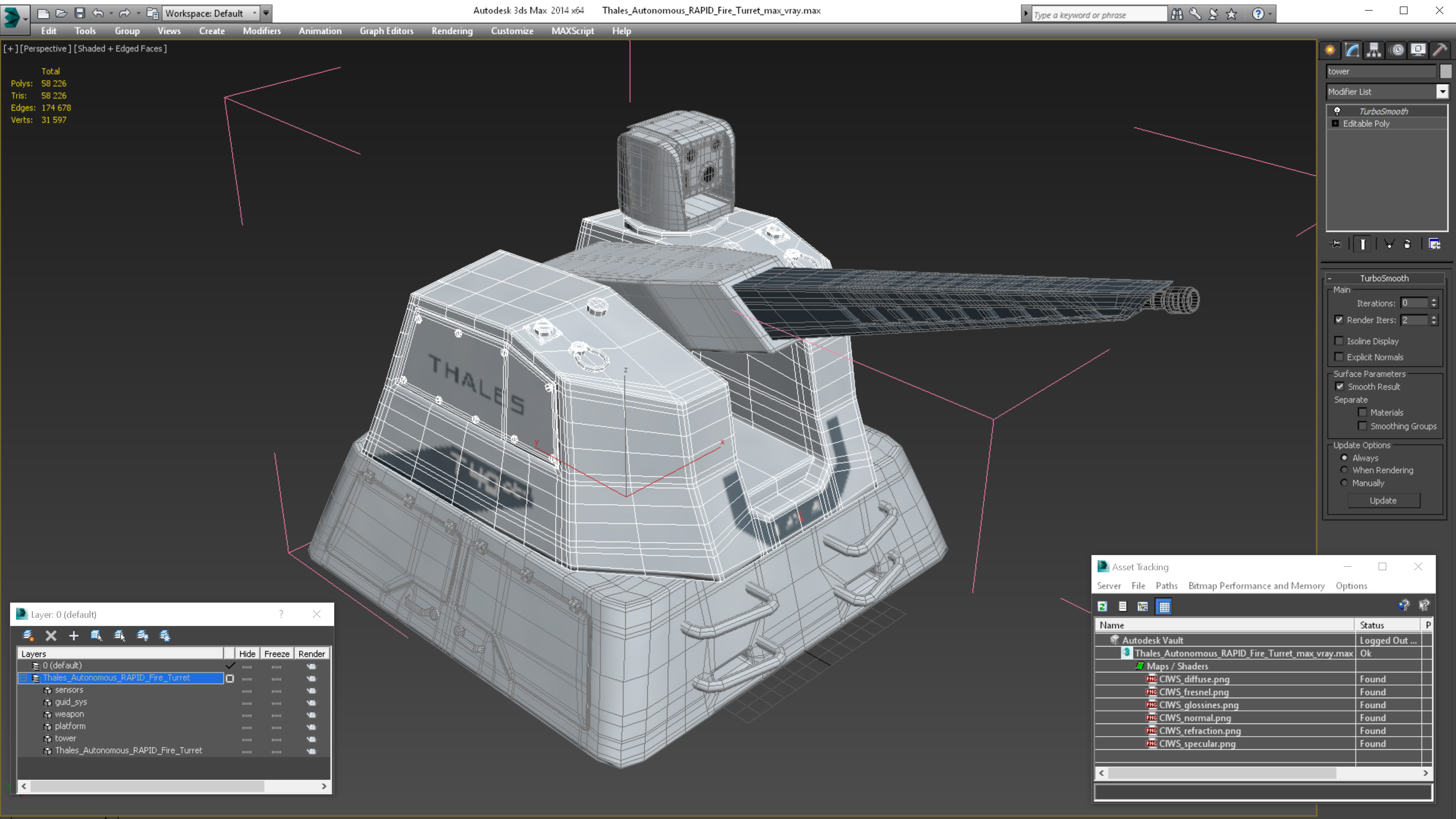Image resolution: width=1456 pixels, height=819 pixels.
Task: Open the Utilities hammer tab
Action: (1440, 50)
